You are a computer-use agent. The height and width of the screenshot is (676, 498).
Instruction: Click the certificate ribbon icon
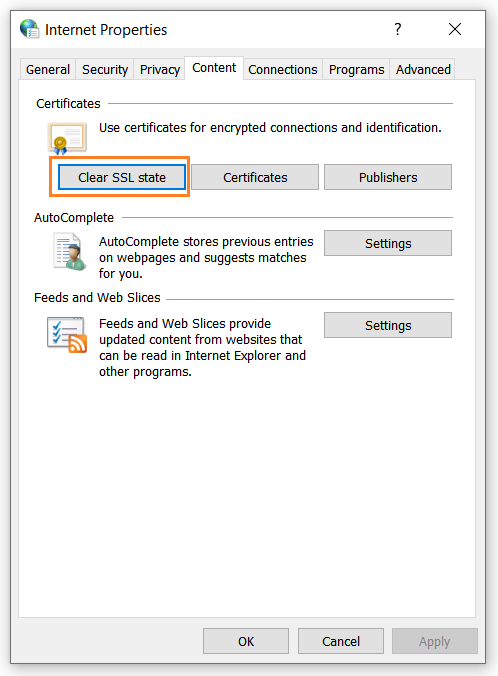(x=67, y=138)
